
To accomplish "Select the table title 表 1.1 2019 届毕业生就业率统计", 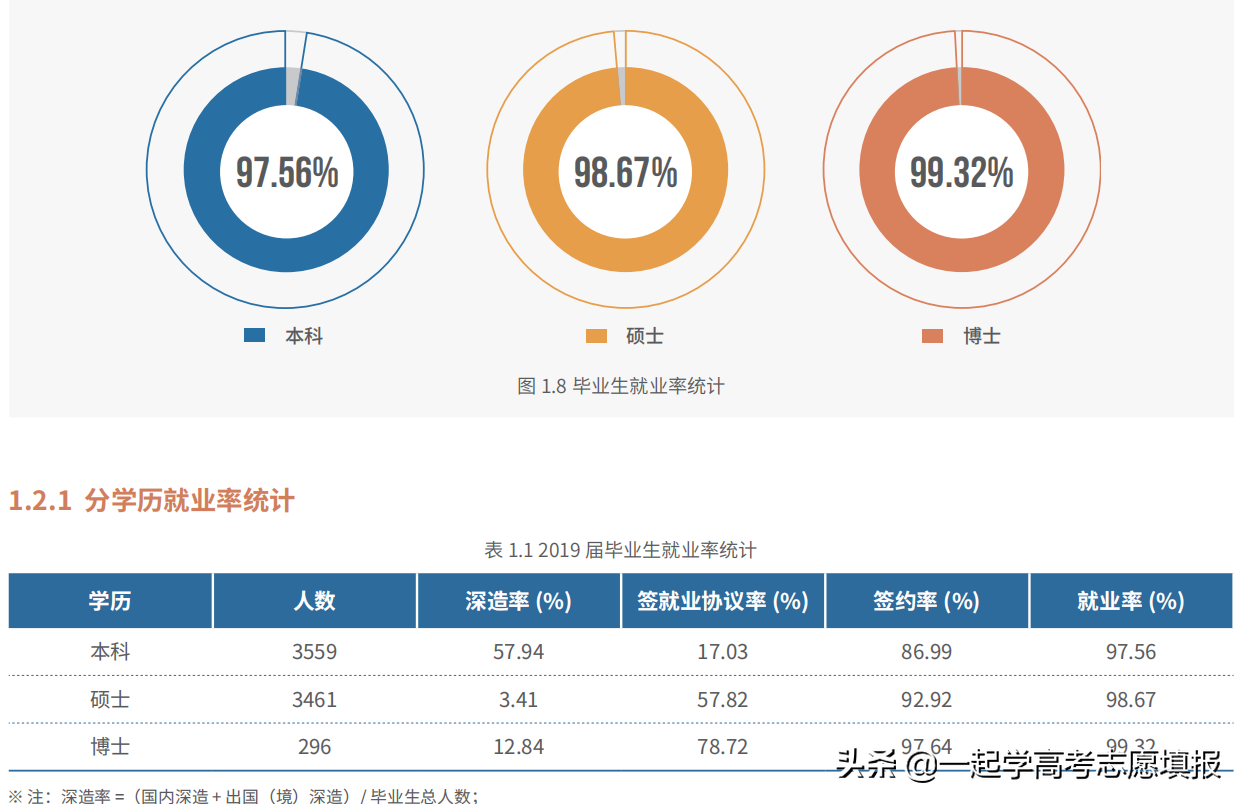I will pyautogui.click(x=621, y=550).
